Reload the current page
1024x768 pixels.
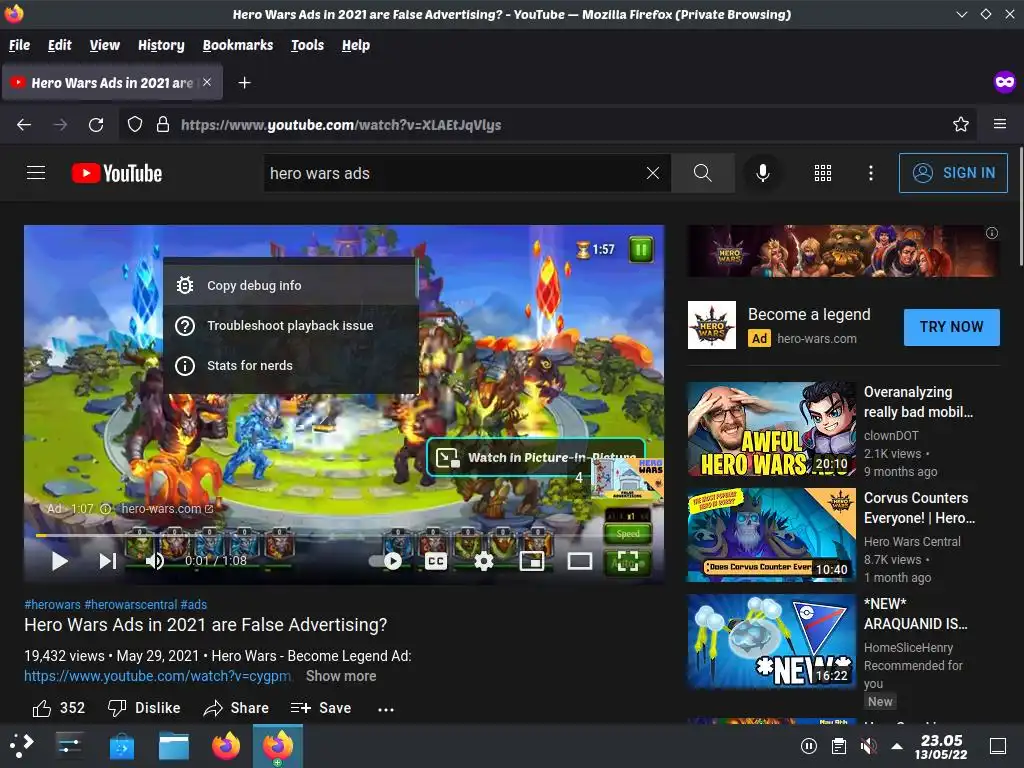[96, 125]
